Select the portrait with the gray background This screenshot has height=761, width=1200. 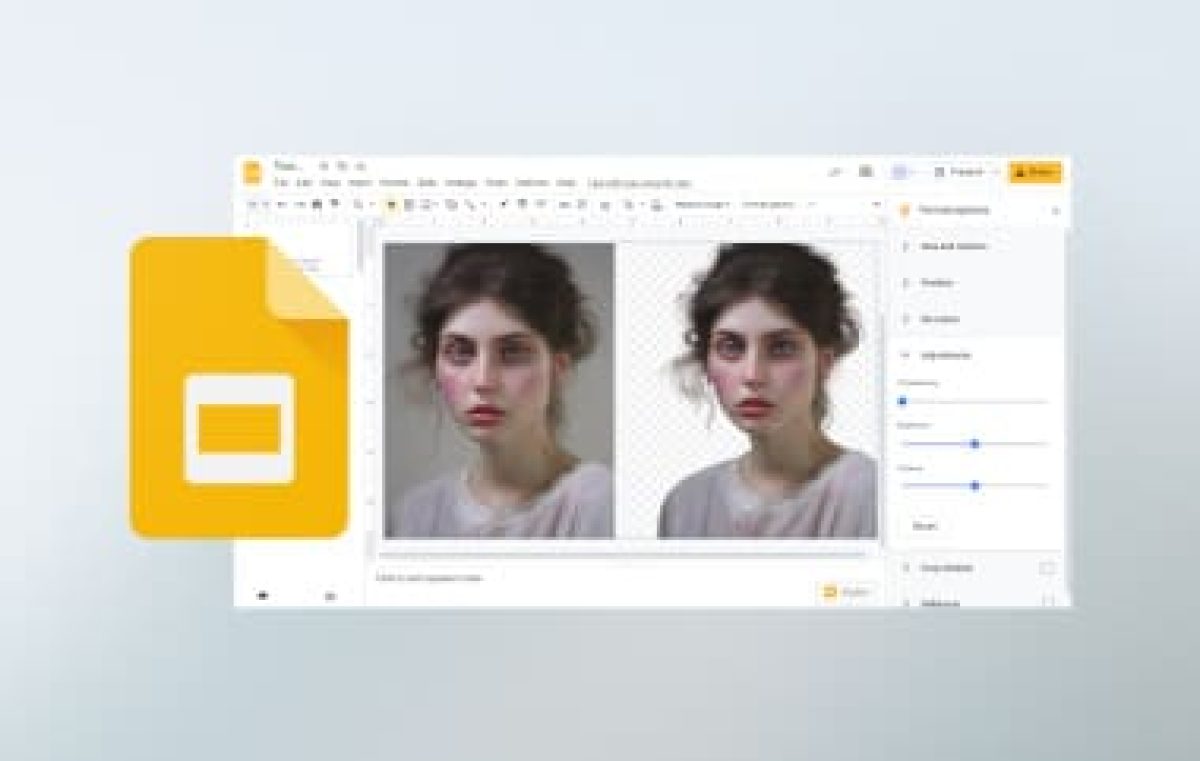point(499,390)
